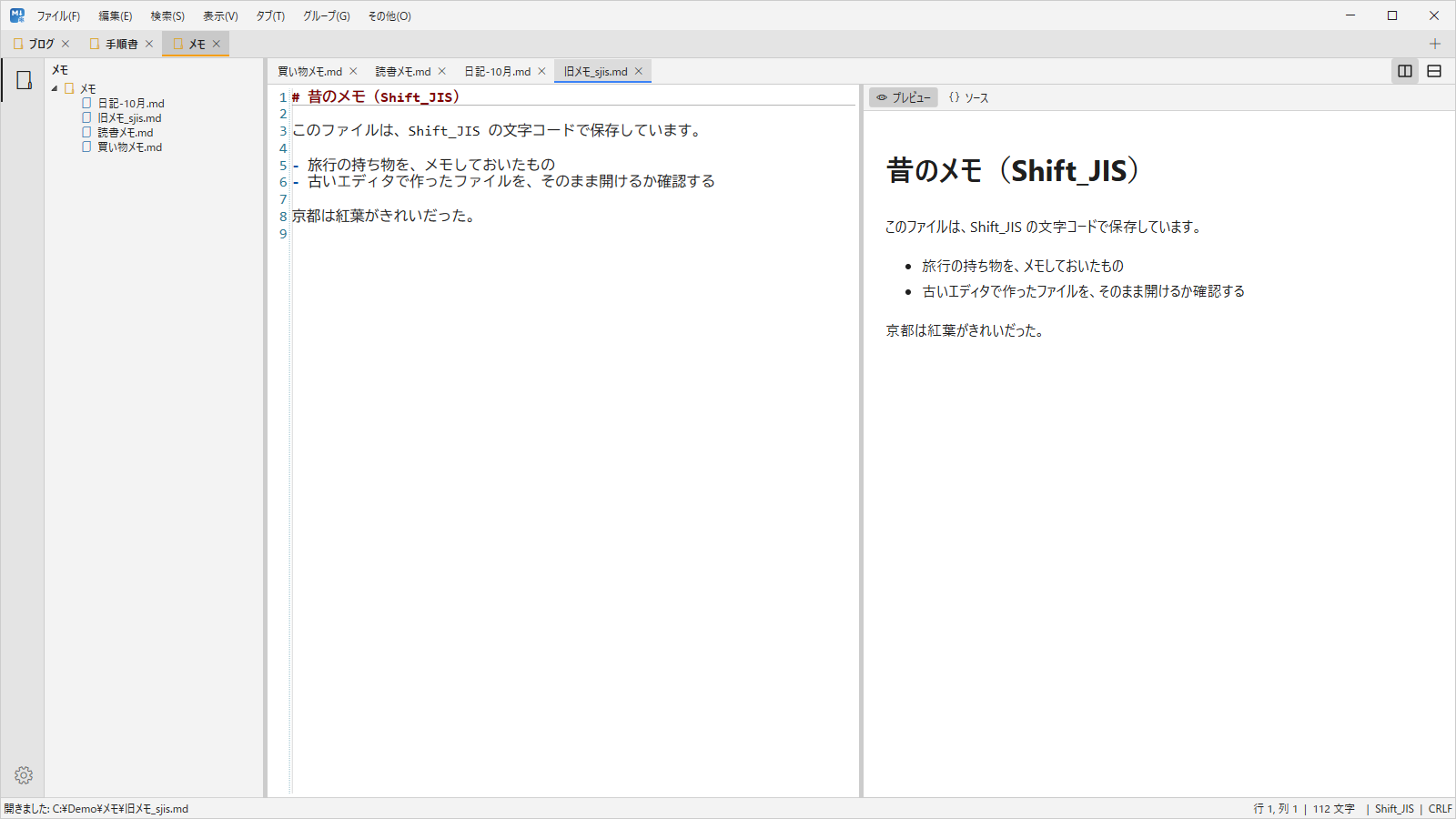The image size is (1456, 819).
Task: Collapse the メモ folder in tree
Action: click(x=55, y=88)
